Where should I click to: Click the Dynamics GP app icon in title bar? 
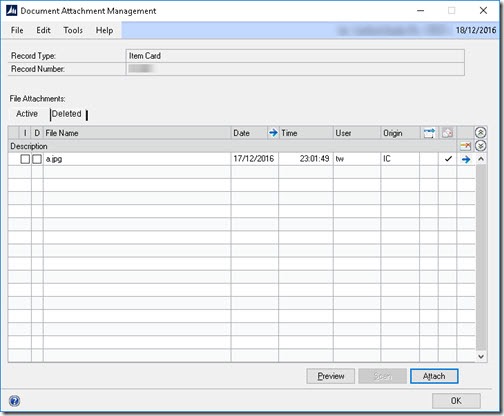click(11, 11)
